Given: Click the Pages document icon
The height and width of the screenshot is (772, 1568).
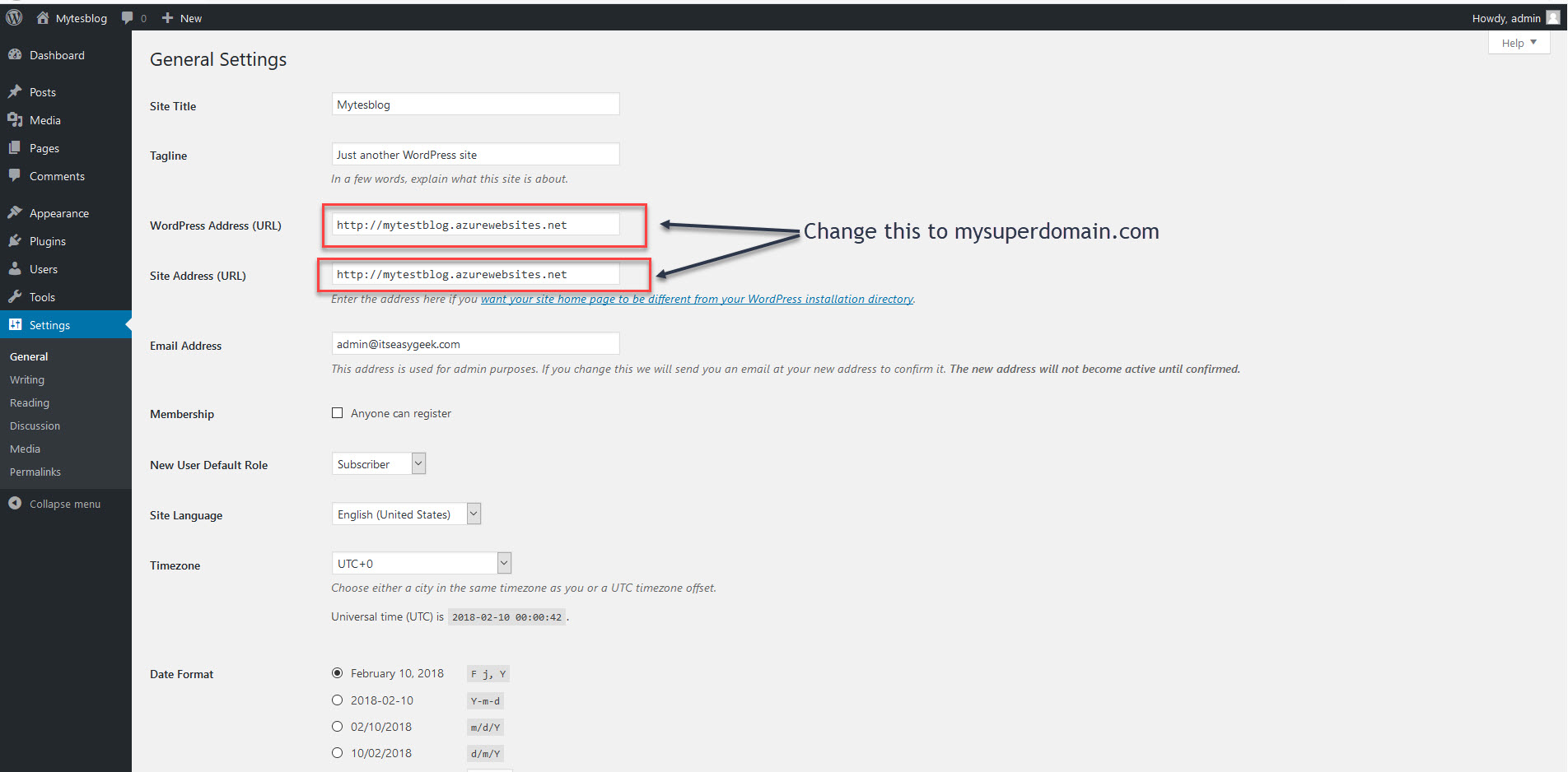Looking at the screenshot, I should point(17,148).
